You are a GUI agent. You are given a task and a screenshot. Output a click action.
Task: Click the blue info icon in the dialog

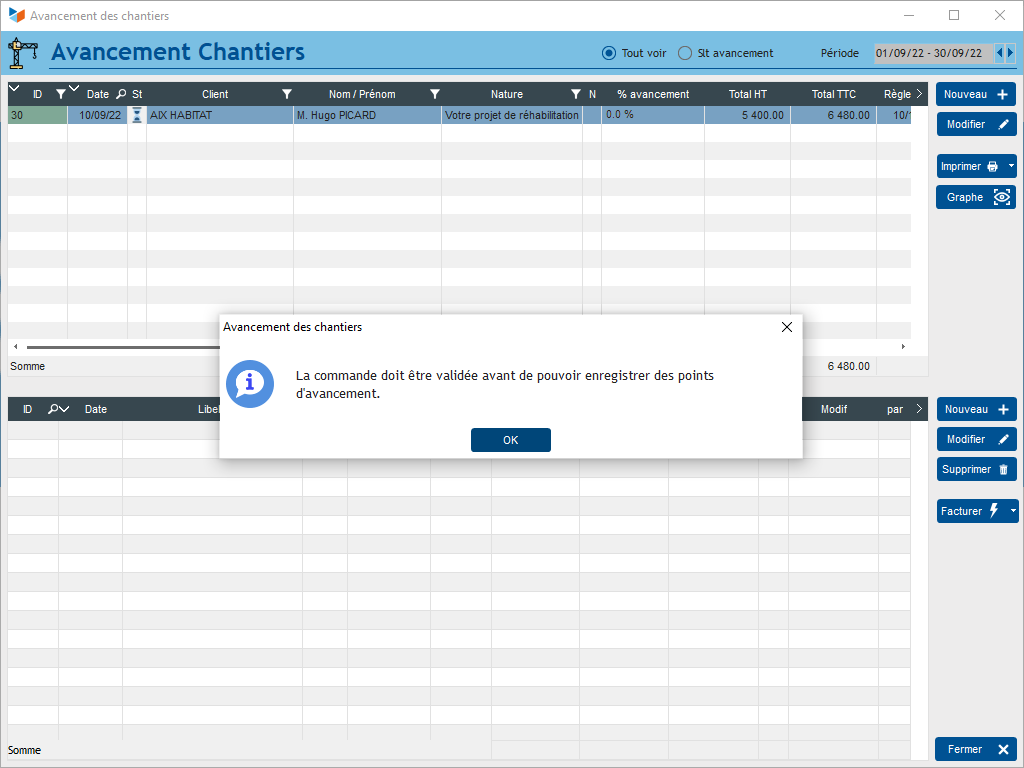[249, 384]
